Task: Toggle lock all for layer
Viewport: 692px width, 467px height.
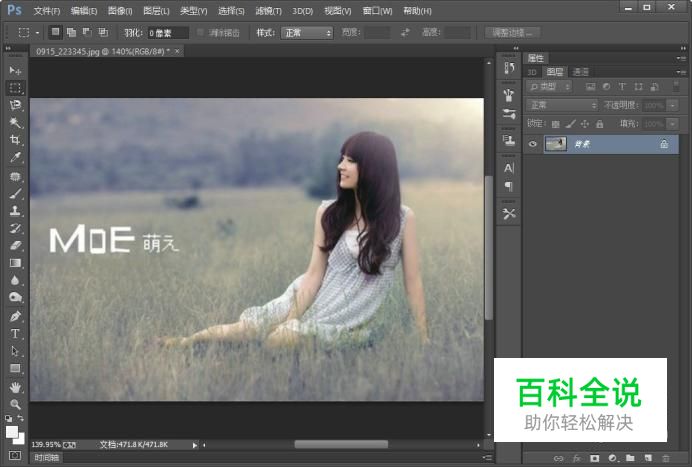Action: coord(599,124)
